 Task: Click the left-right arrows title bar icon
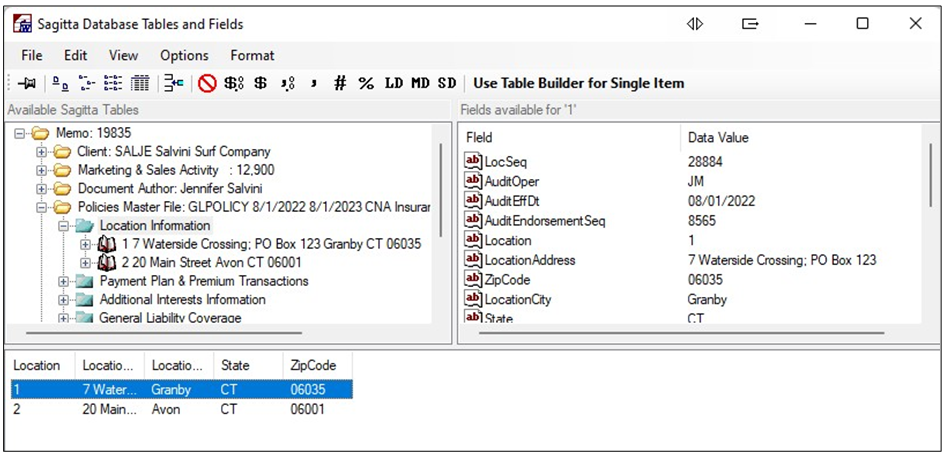(x=695, y=24)
